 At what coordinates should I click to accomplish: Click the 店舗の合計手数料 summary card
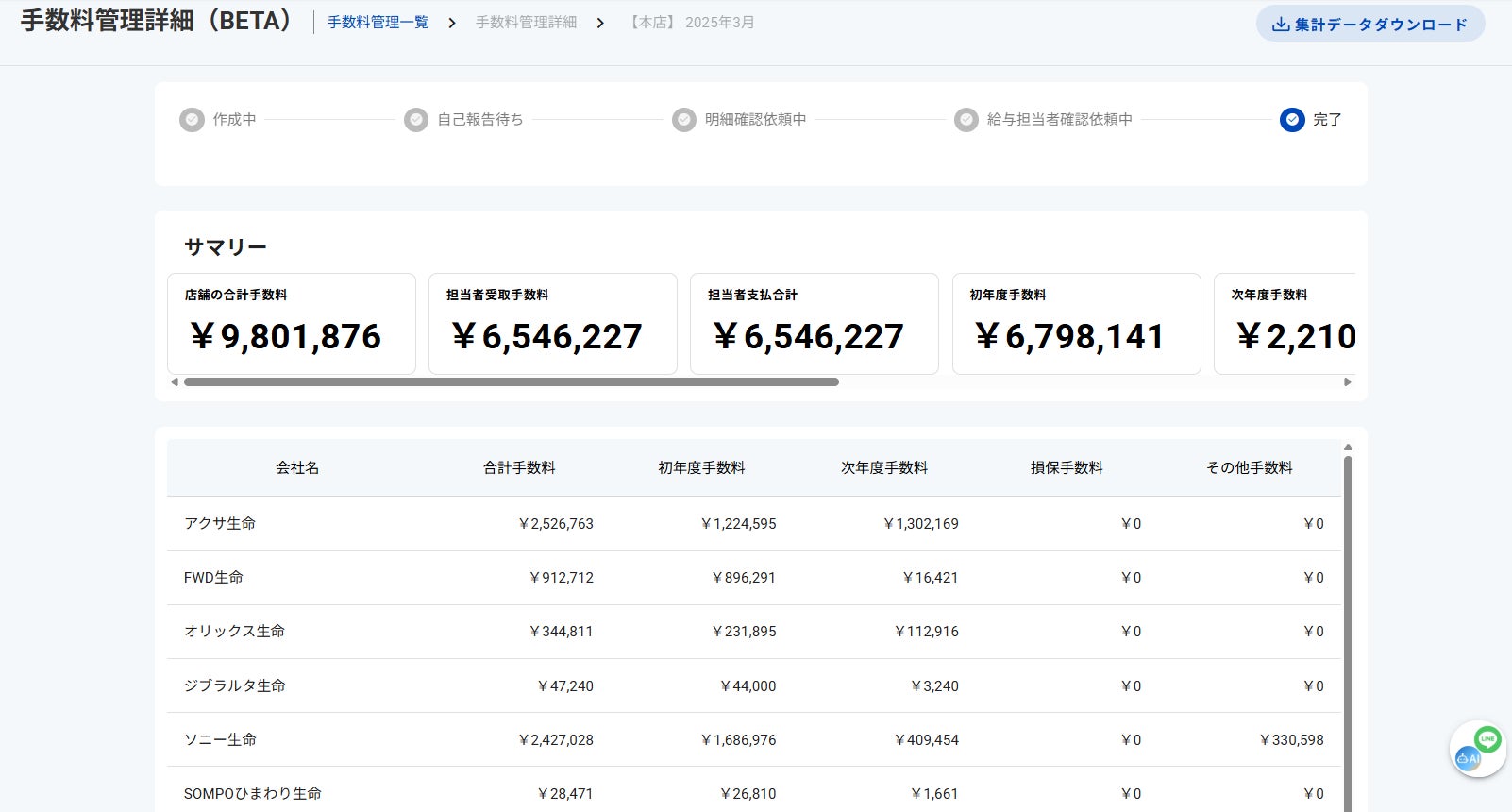click(291, 324)
